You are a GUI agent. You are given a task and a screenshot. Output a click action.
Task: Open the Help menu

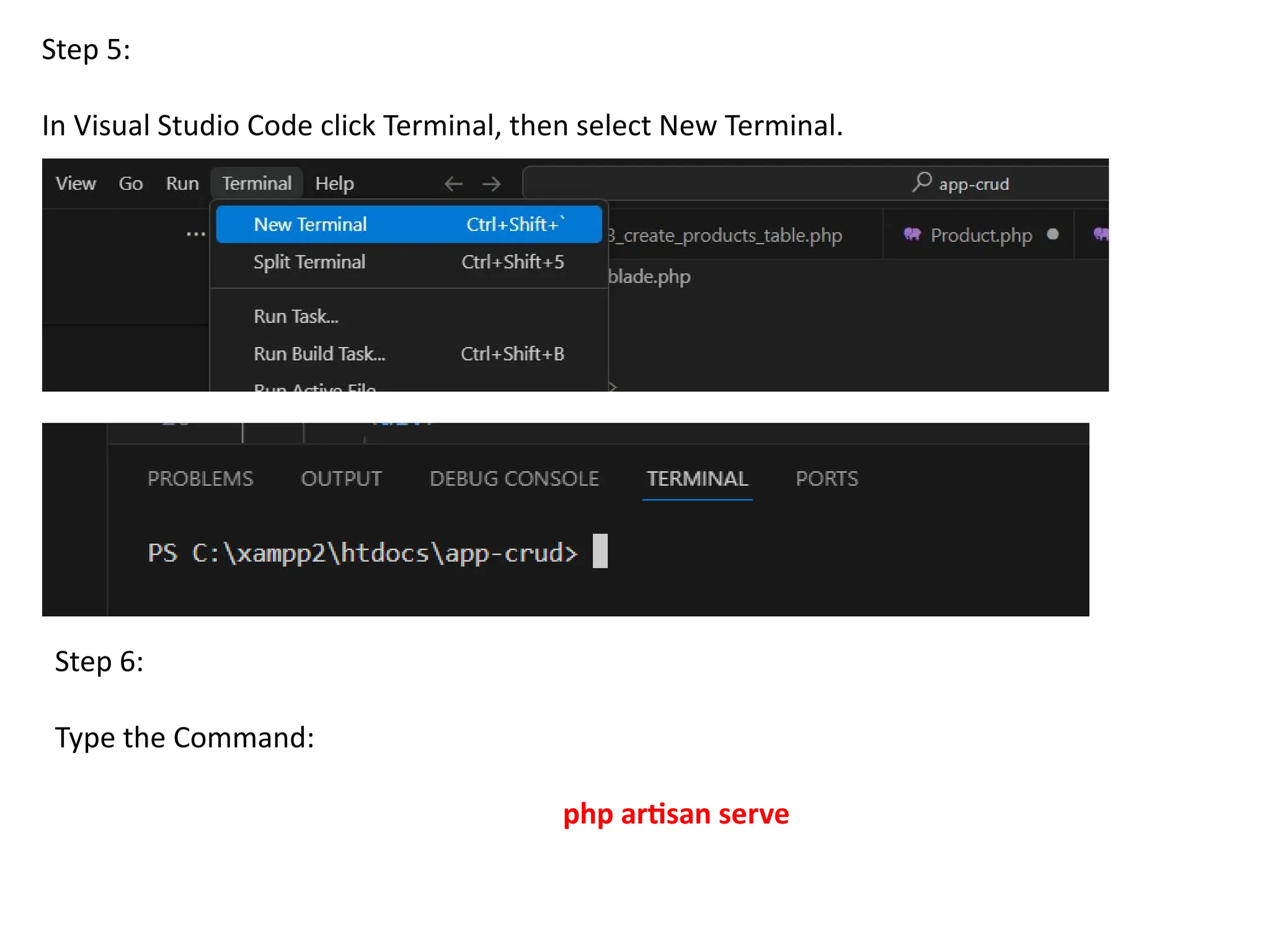click(334, 183)
